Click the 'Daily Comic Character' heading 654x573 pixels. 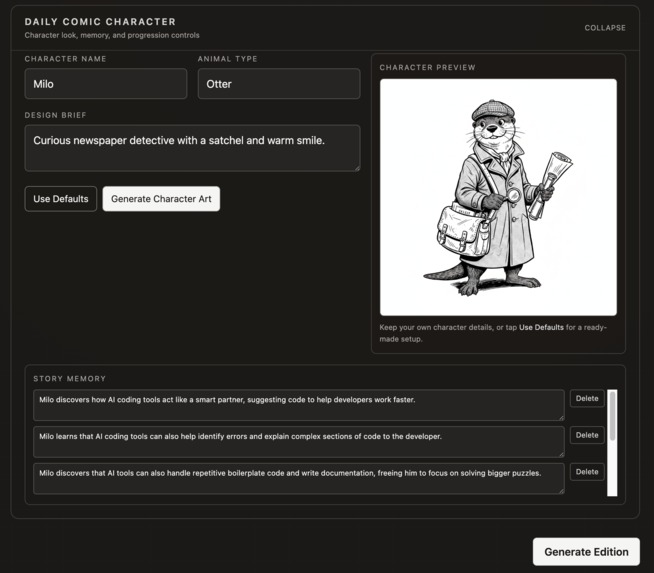point(100,22)
